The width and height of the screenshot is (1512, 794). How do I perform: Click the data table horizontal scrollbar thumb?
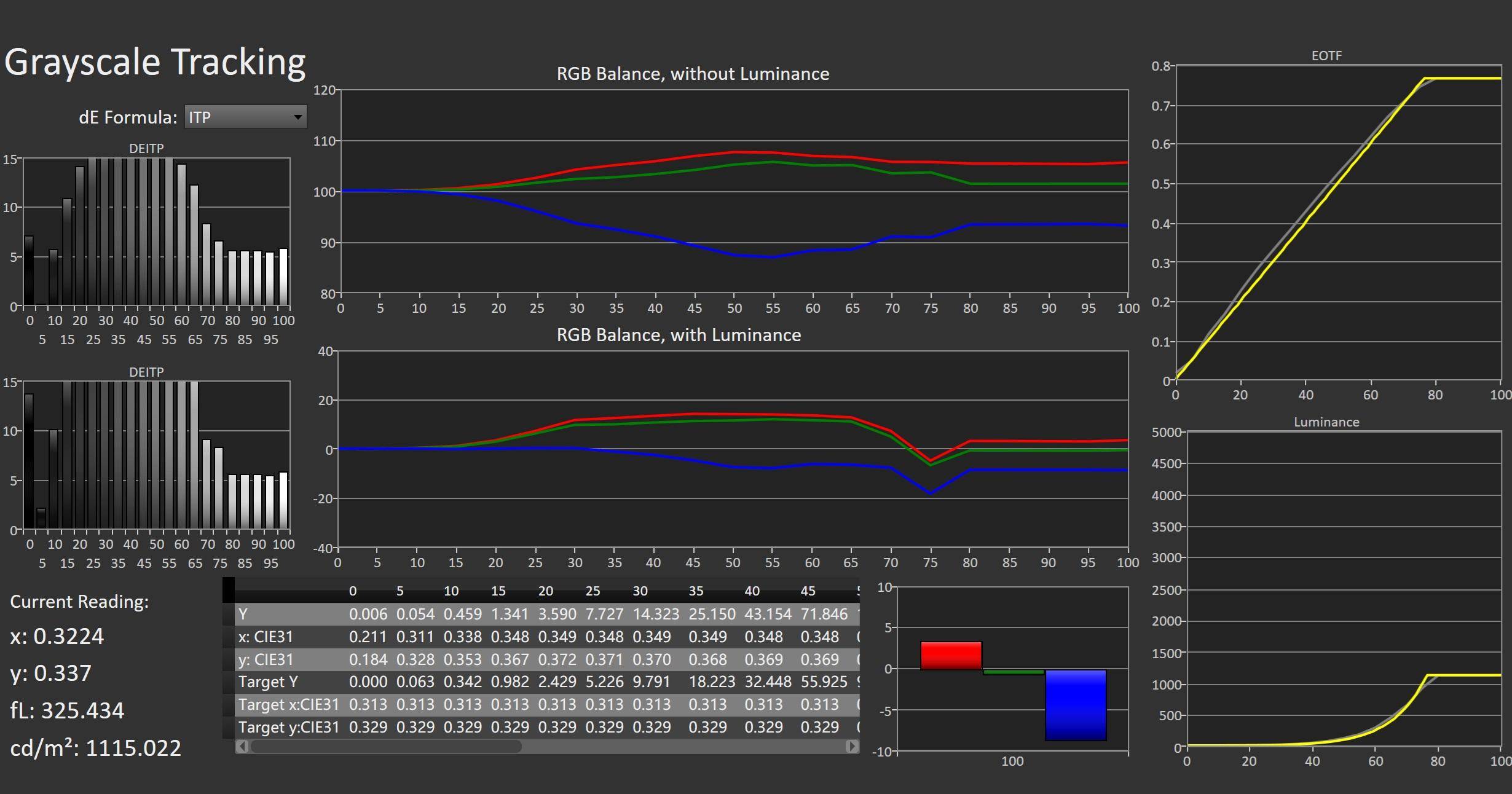386,746
